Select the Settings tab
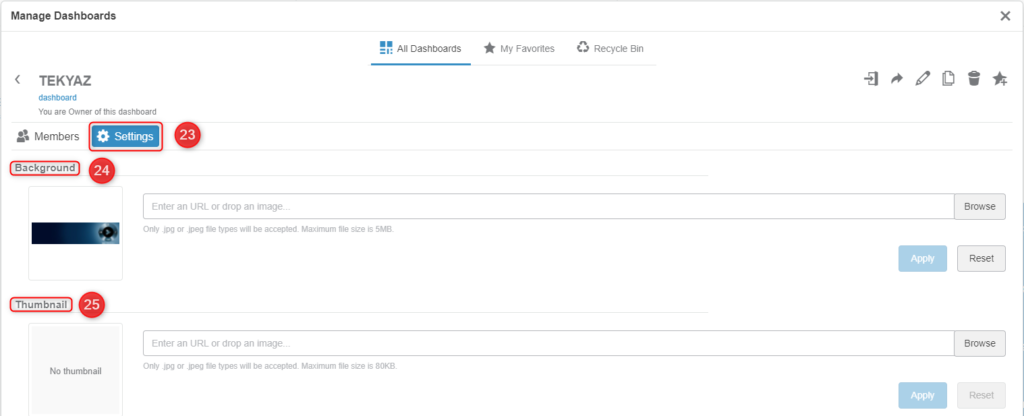Viewport: 1024px width, 416px height. (x=125, y=136)
